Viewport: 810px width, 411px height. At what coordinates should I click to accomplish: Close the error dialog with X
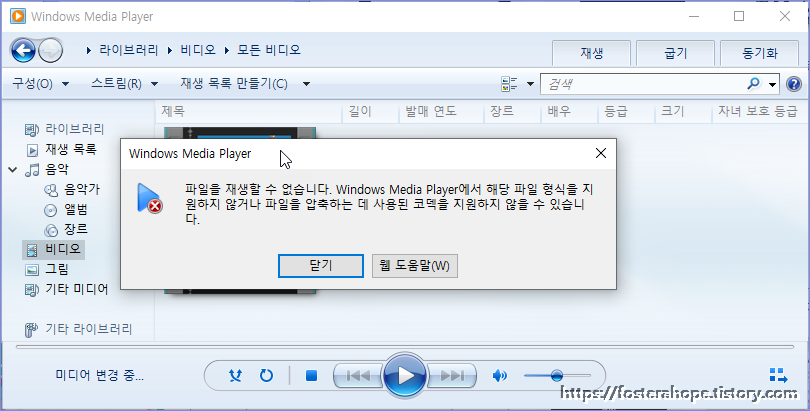600,153
